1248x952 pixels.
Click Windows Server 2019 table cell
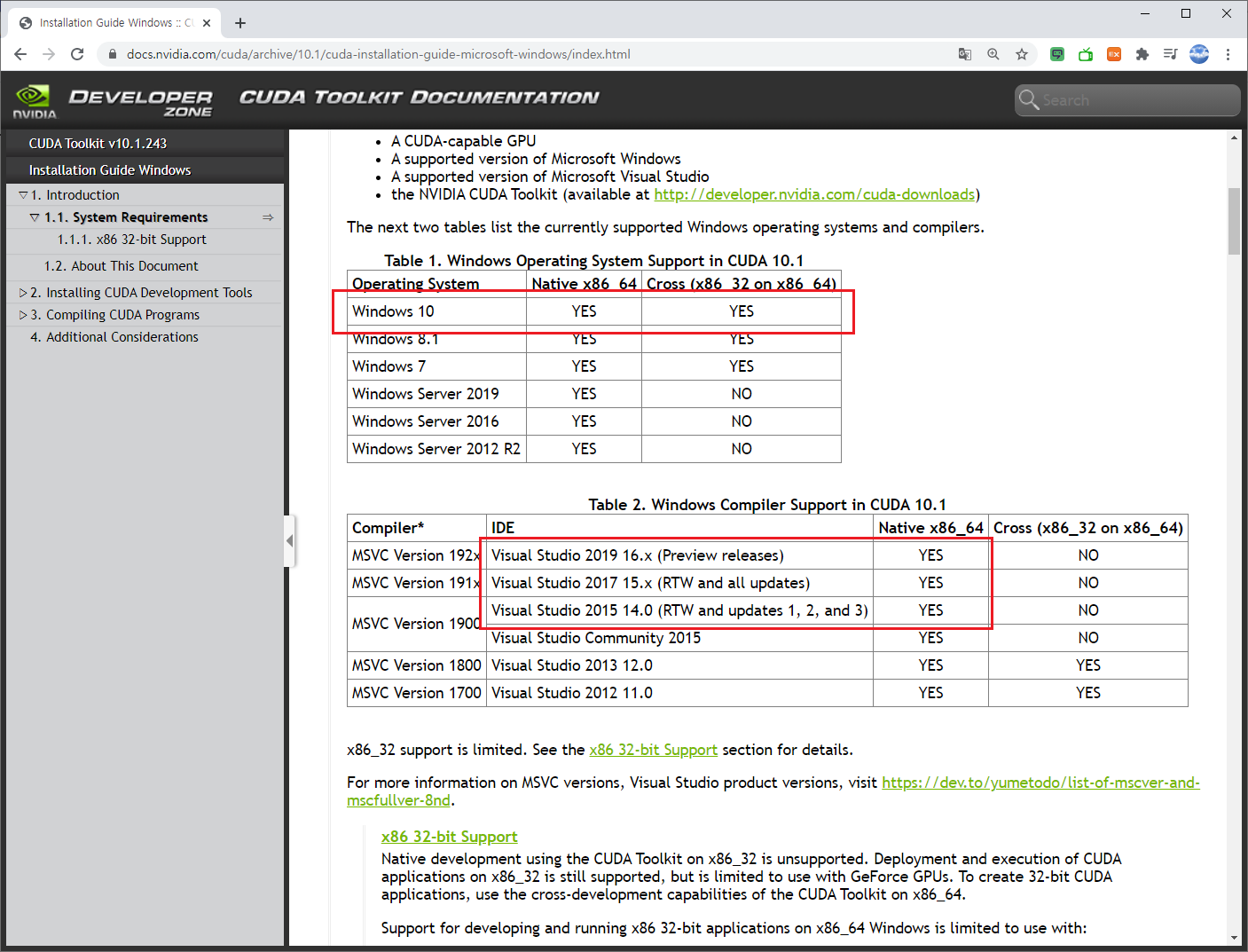coord(436,394)
